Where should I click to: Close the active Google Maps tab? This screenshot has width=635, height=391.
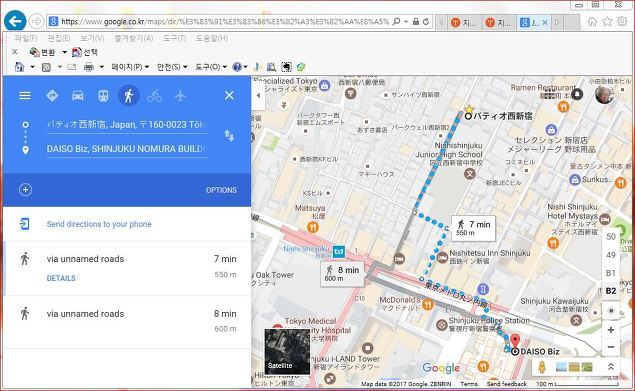[x=545, y=22]
